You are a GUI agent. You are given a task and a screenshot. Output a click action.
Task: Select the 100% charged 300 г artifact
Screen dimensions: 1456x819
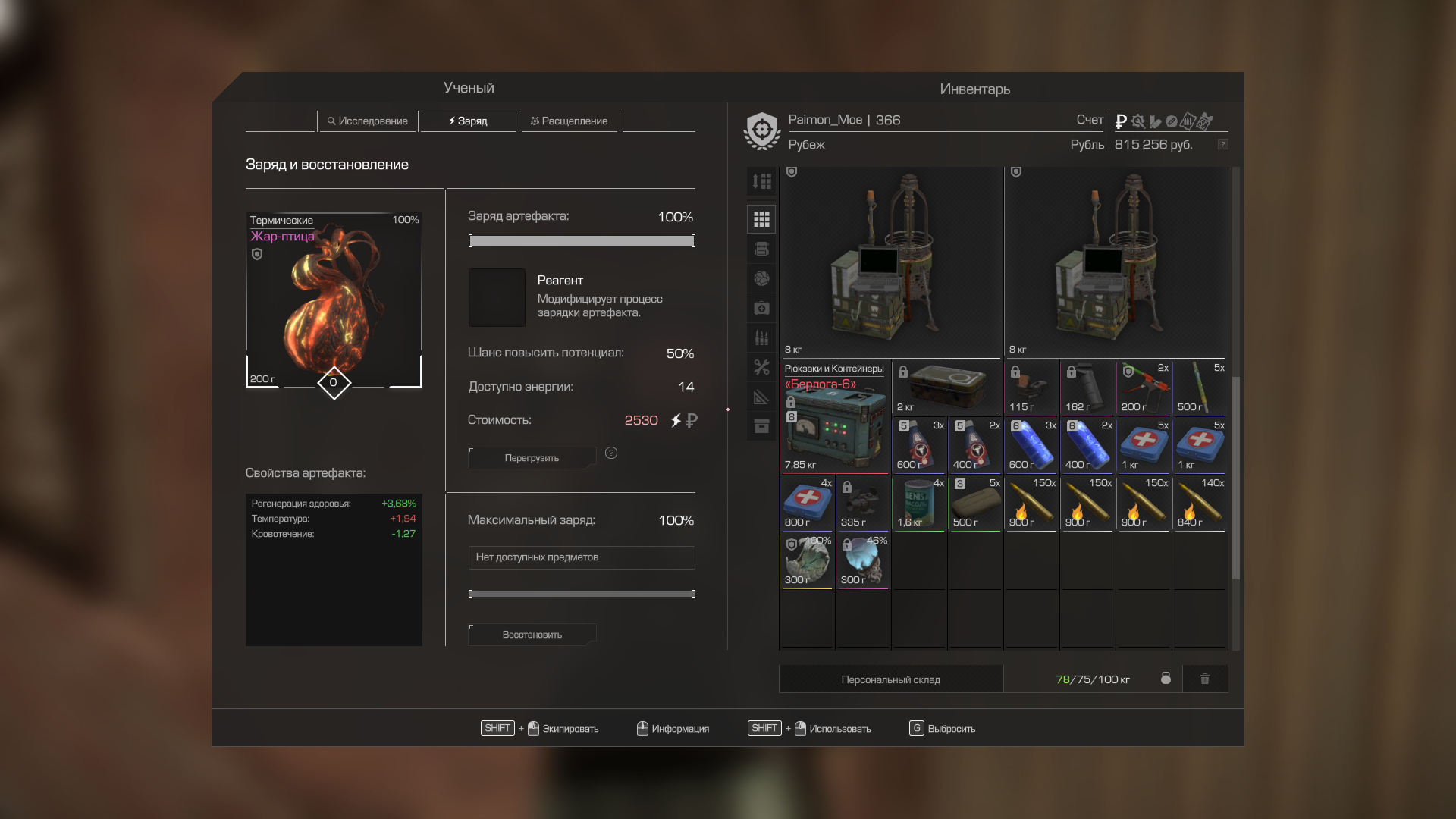[807, 560]
